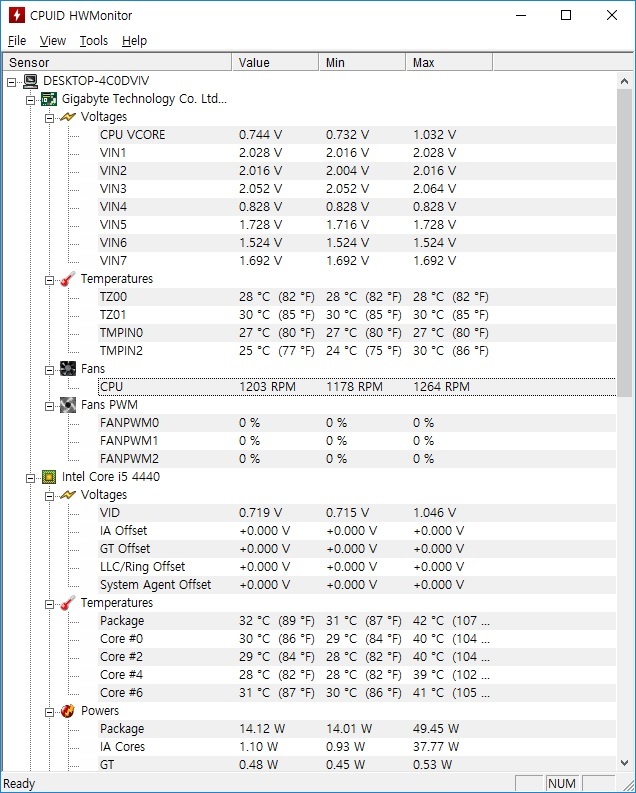Click the Intel Core i5 CPU chip icon

(x=49, y=477)
